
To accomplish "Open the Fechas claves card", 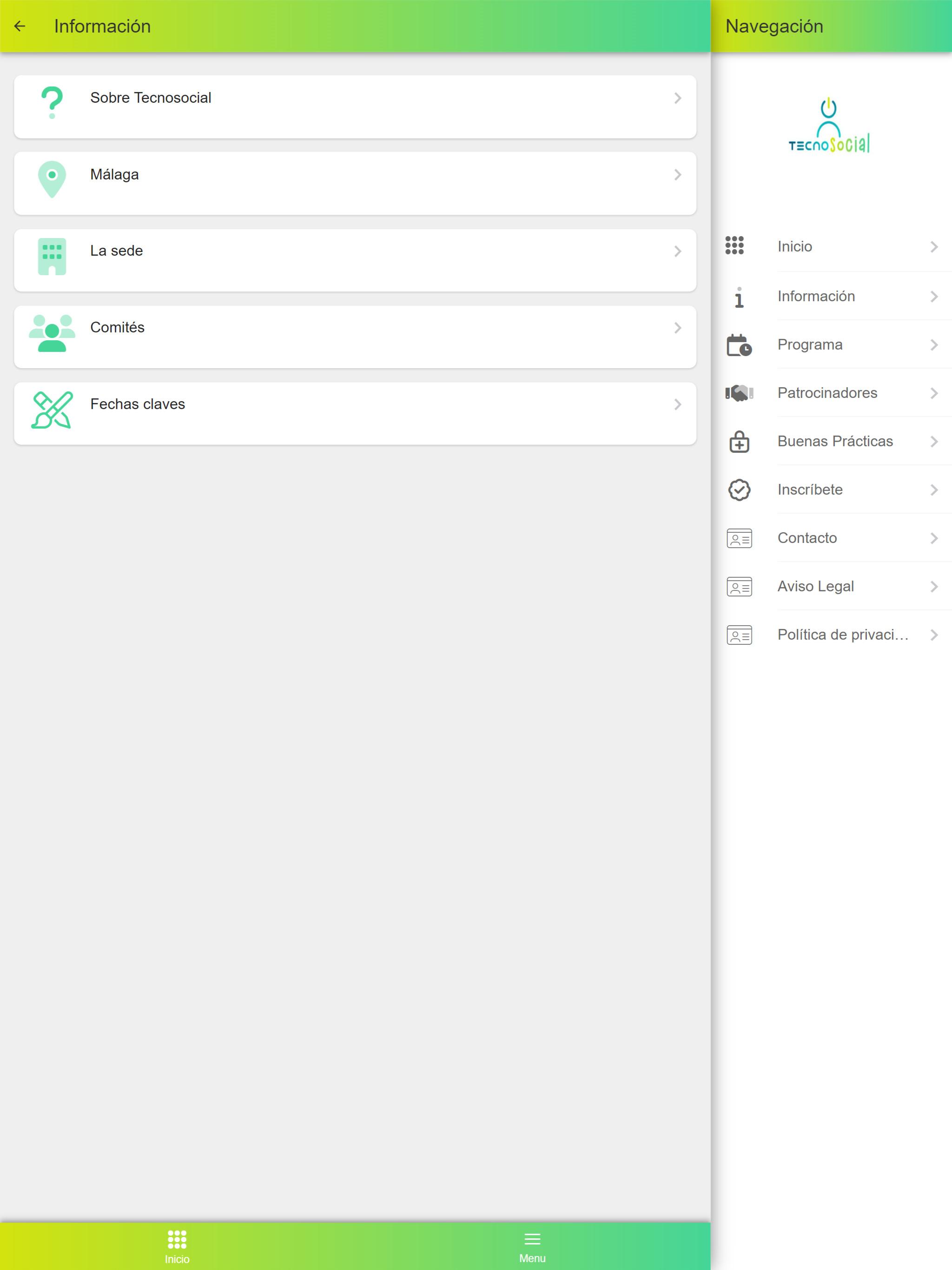I will (x=355, y=413).
